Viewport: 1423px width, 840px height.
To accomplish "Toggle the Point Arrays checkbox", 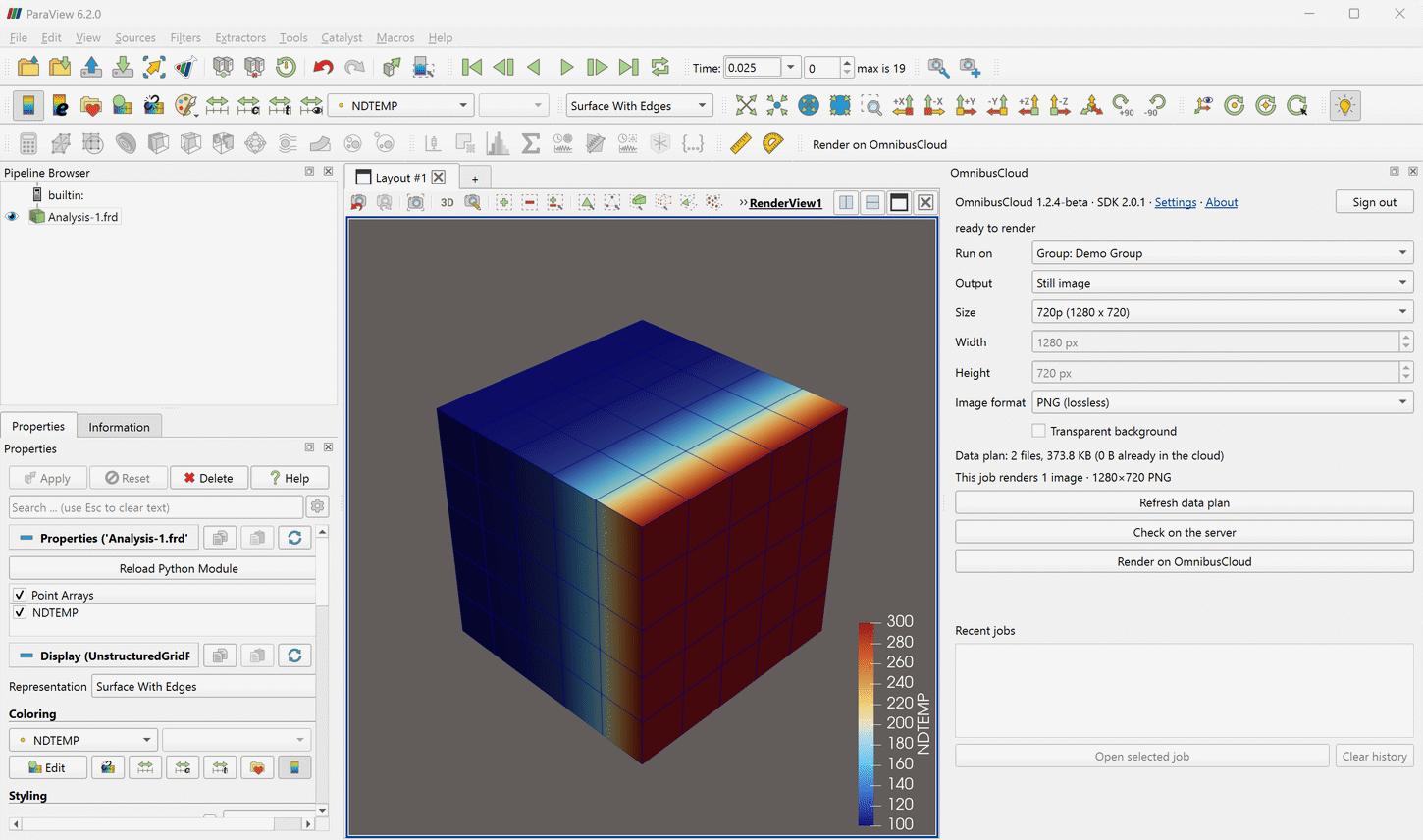I will point(20,595).
